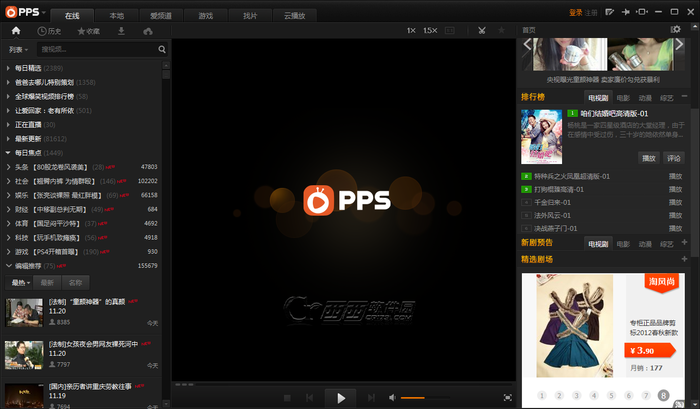Set playback speed to 1.5X
Viewport: 700px width, 409px height.
pos(430,30)
